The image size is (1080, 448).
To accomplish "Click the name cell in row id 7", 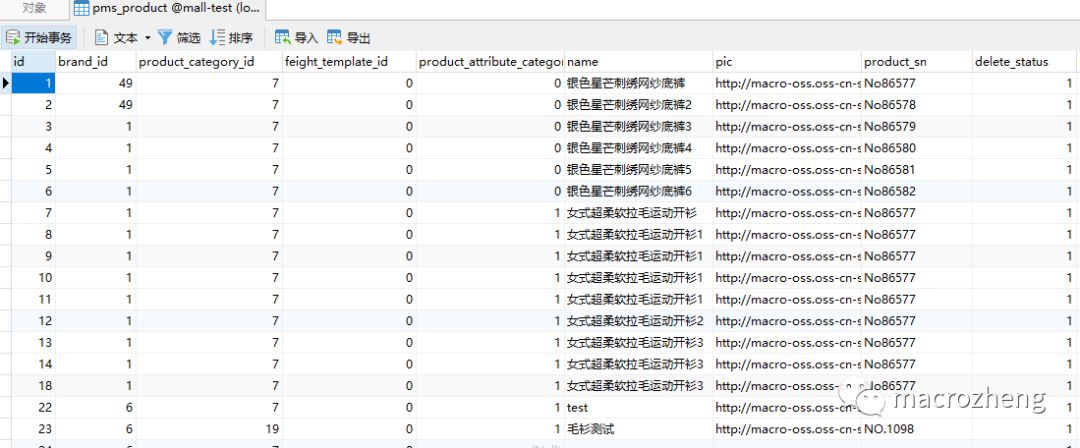I will coord(638,213).
